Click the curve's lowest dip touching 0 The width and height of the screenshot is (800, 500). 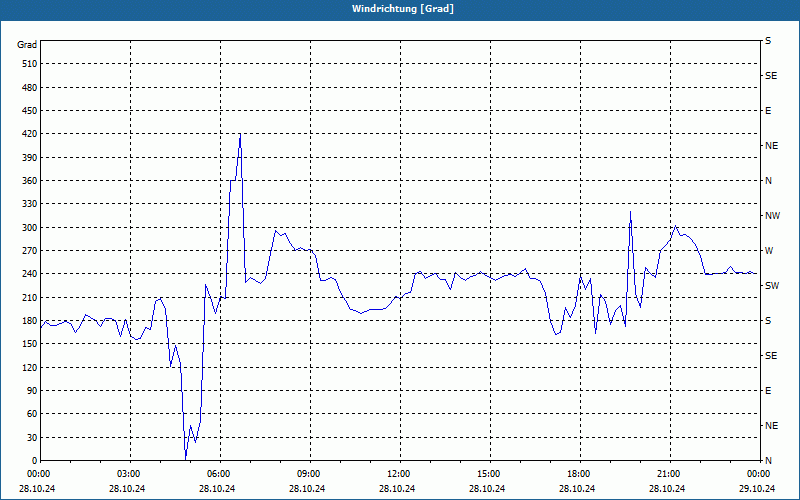pyautogui.click(x=185, y=459)
